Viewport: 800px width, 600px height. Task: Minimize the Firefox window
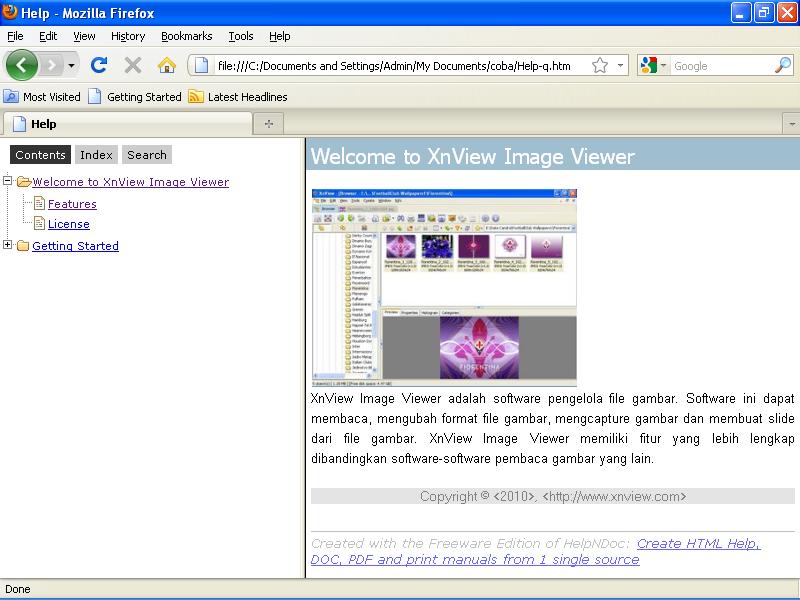pos(741,13)
